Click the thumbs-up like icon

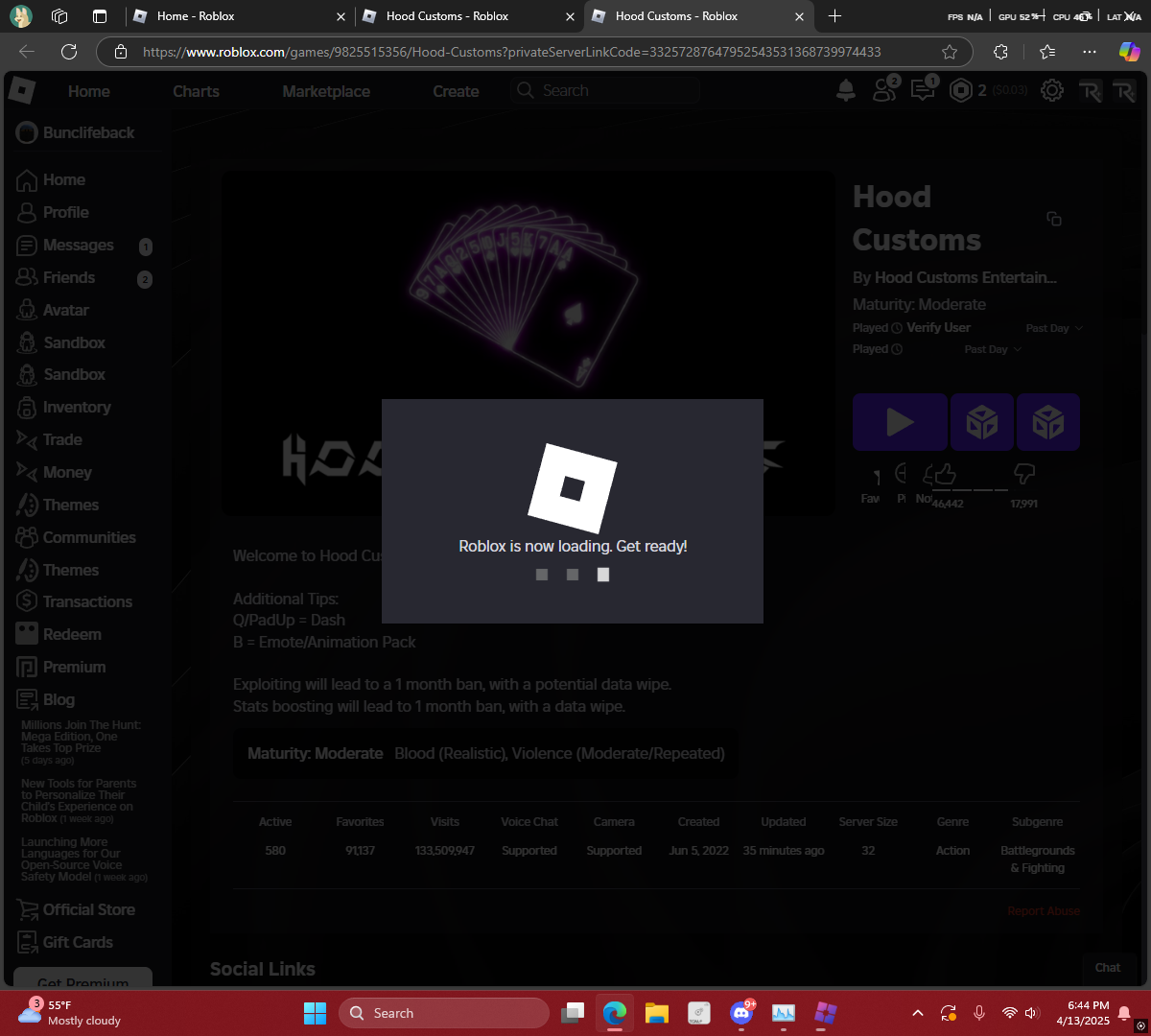tap(946, 473)
